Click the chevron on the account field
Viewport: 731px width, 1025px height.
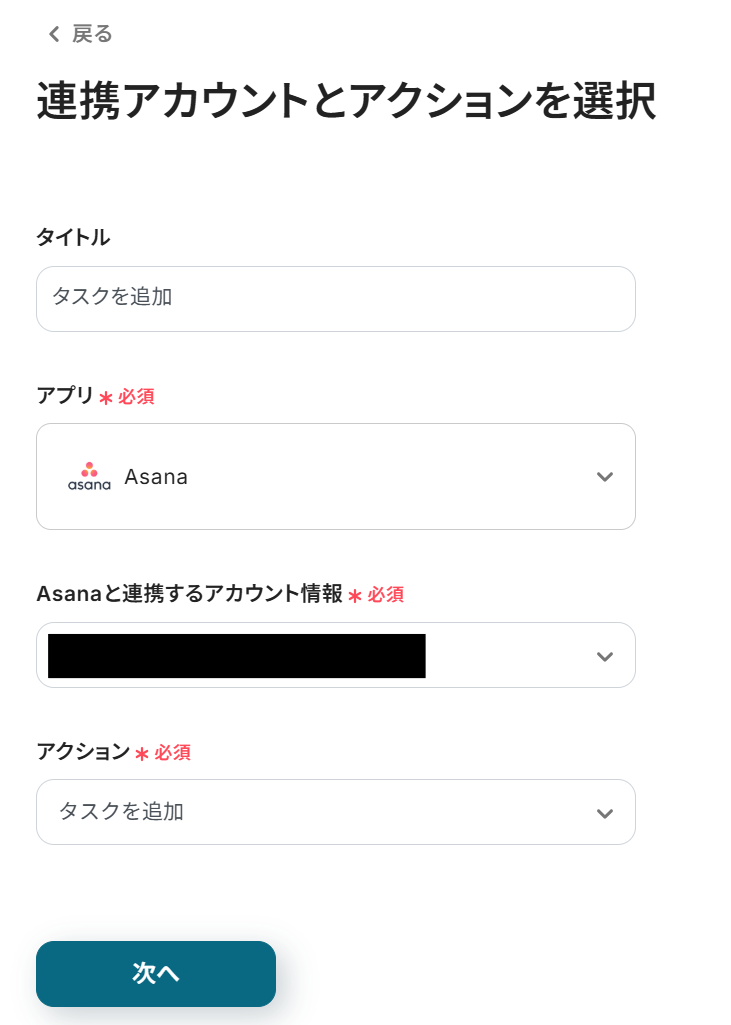click(x=605, y=655)
